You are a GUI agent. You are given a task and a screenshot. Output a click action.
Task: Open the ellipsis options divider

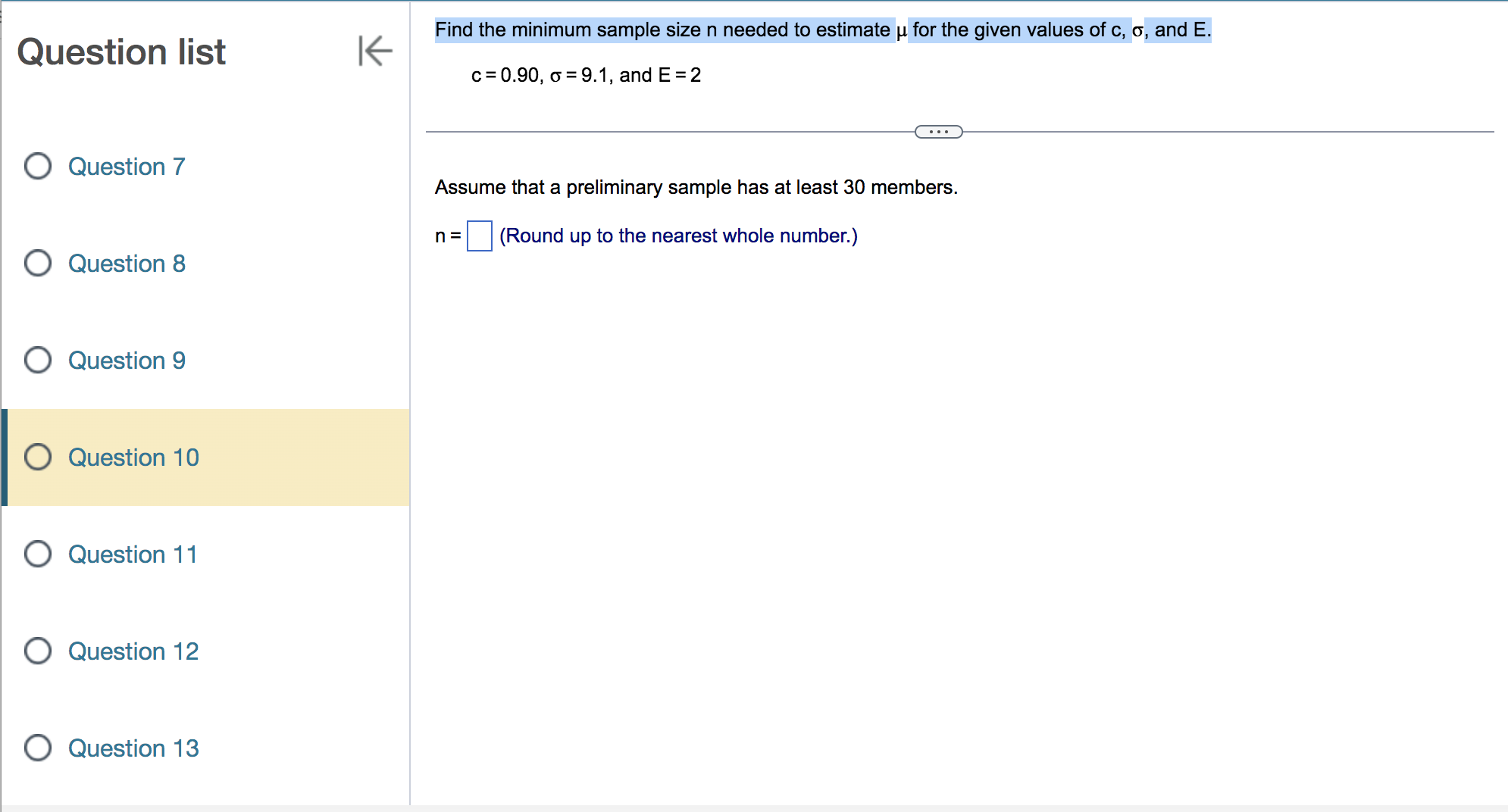click(x=940, y=132)
